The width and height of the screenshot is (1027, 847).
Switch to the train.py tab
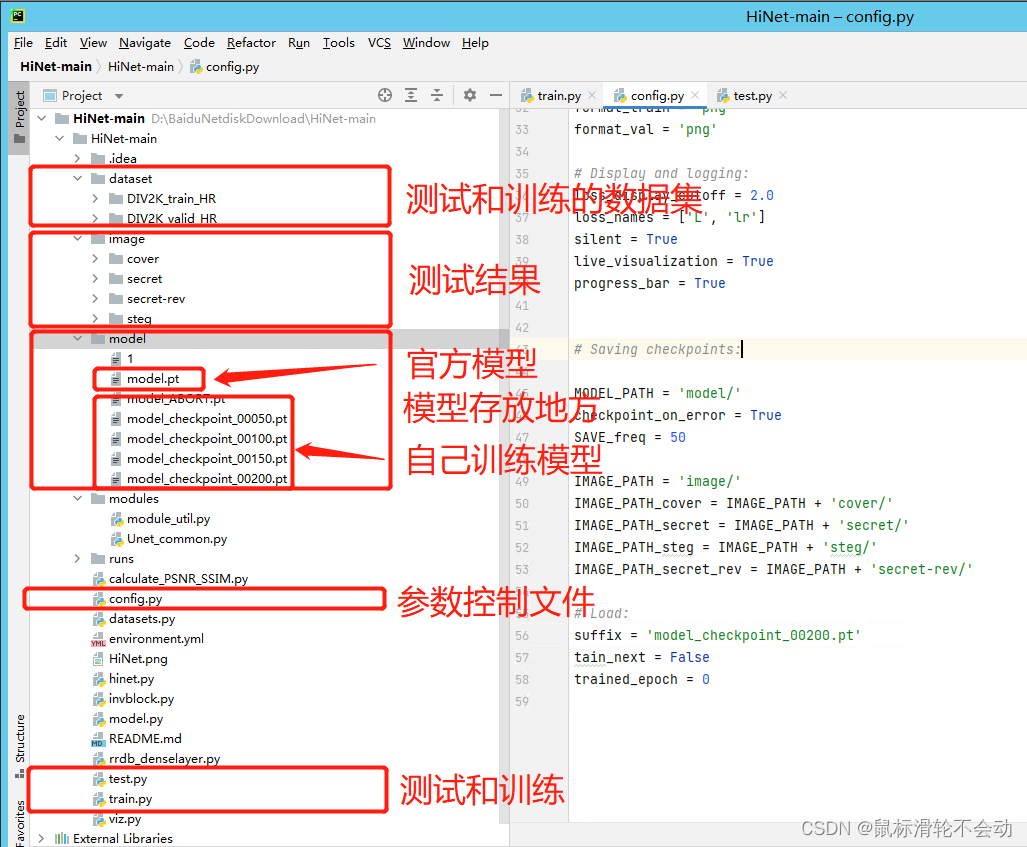(x=558, y=96)
